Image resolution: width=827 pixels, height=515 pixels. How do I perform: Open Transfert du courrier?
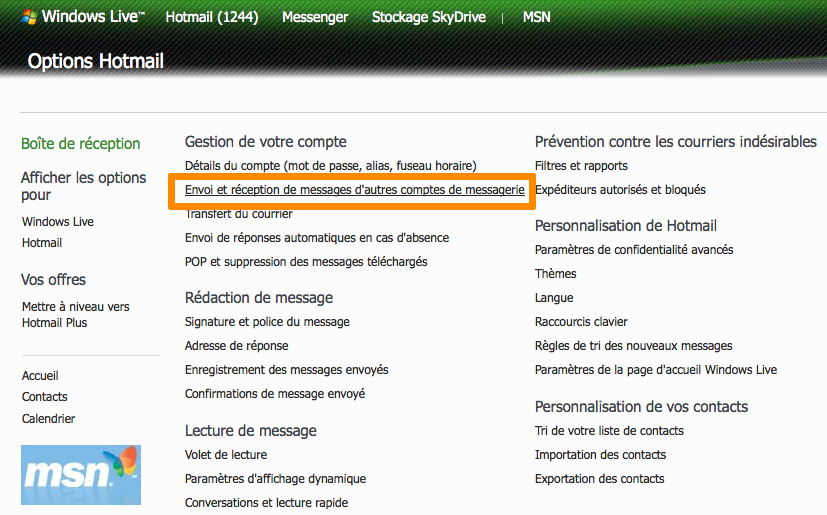point(239,214)
